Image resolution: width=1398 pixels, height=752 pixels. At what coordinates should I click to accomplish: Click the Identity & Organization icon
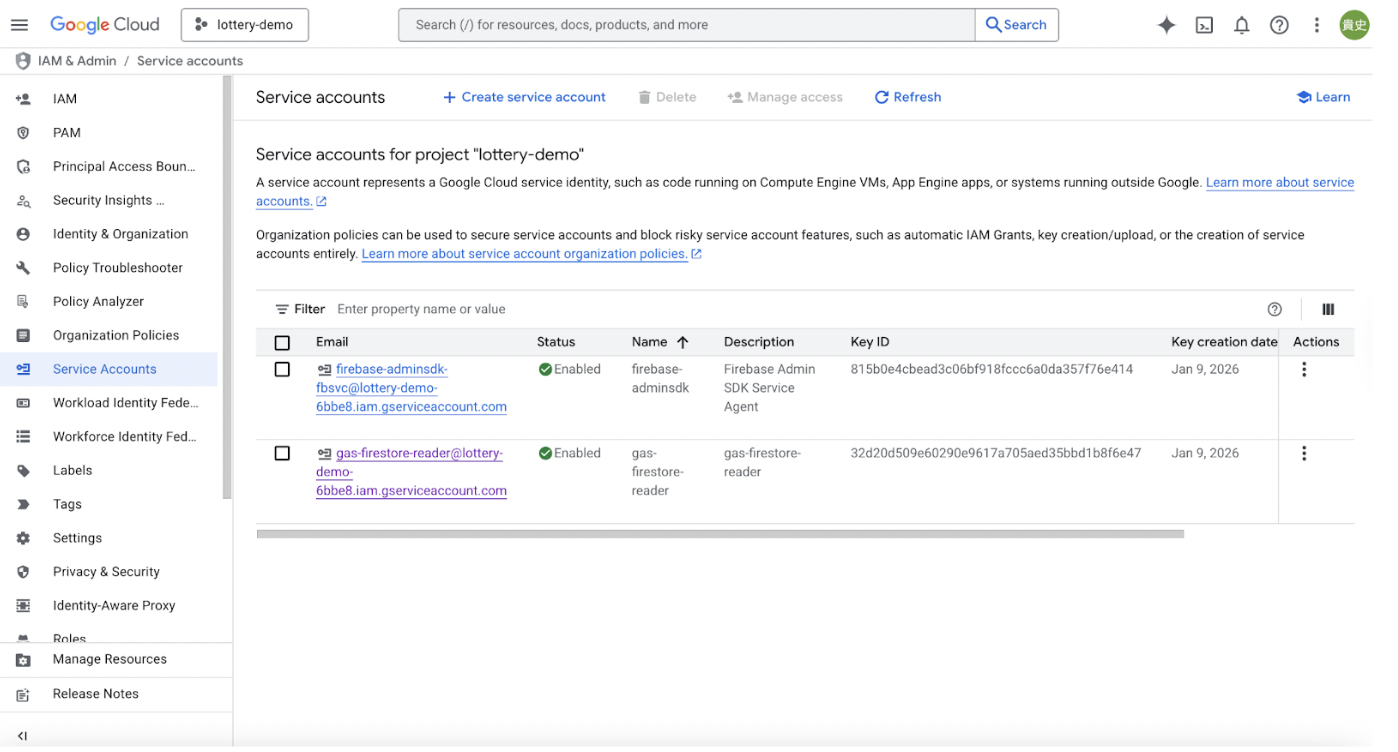pos(23,234)
